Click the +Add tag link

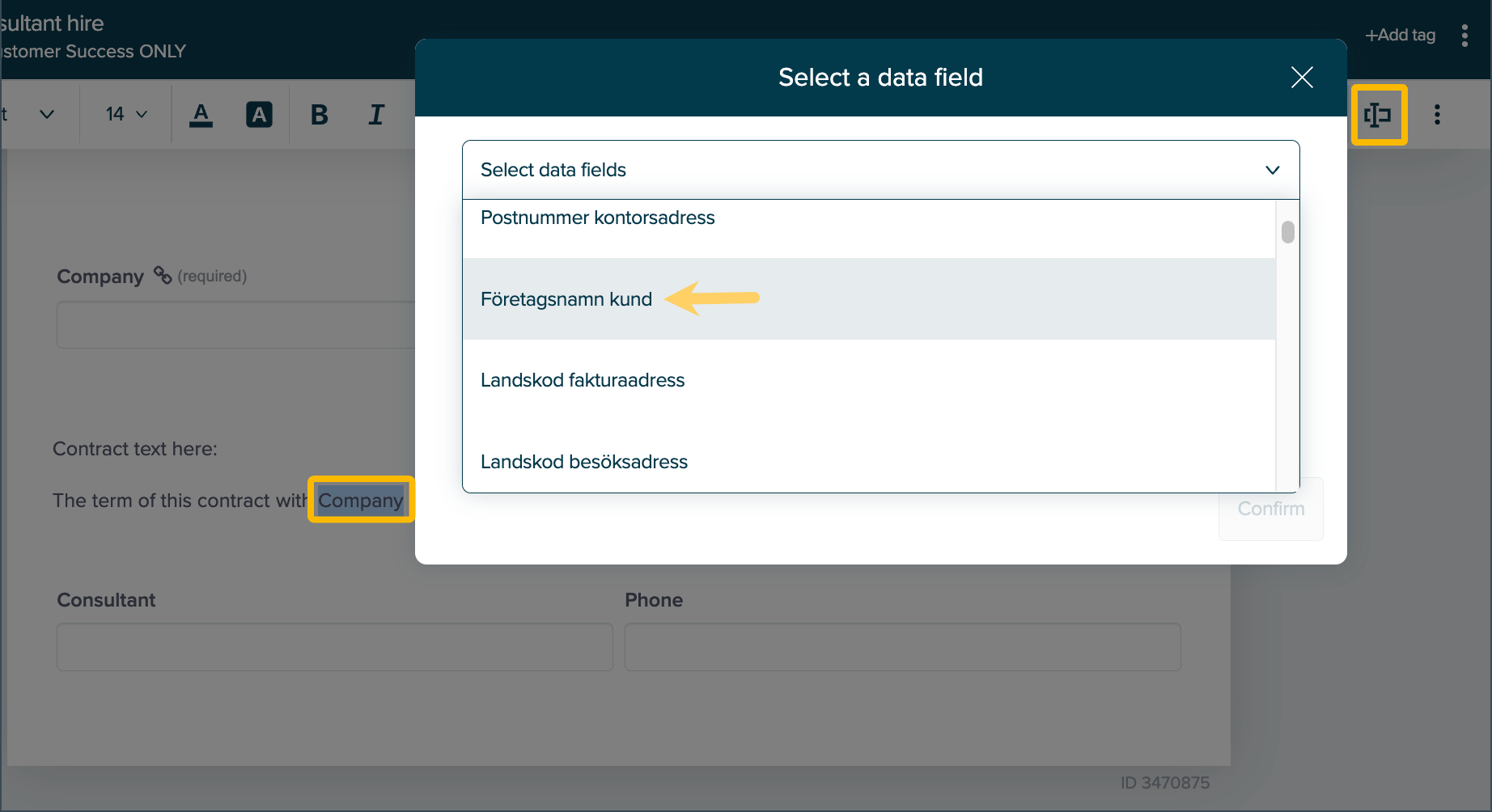[x=1400, y=35]
